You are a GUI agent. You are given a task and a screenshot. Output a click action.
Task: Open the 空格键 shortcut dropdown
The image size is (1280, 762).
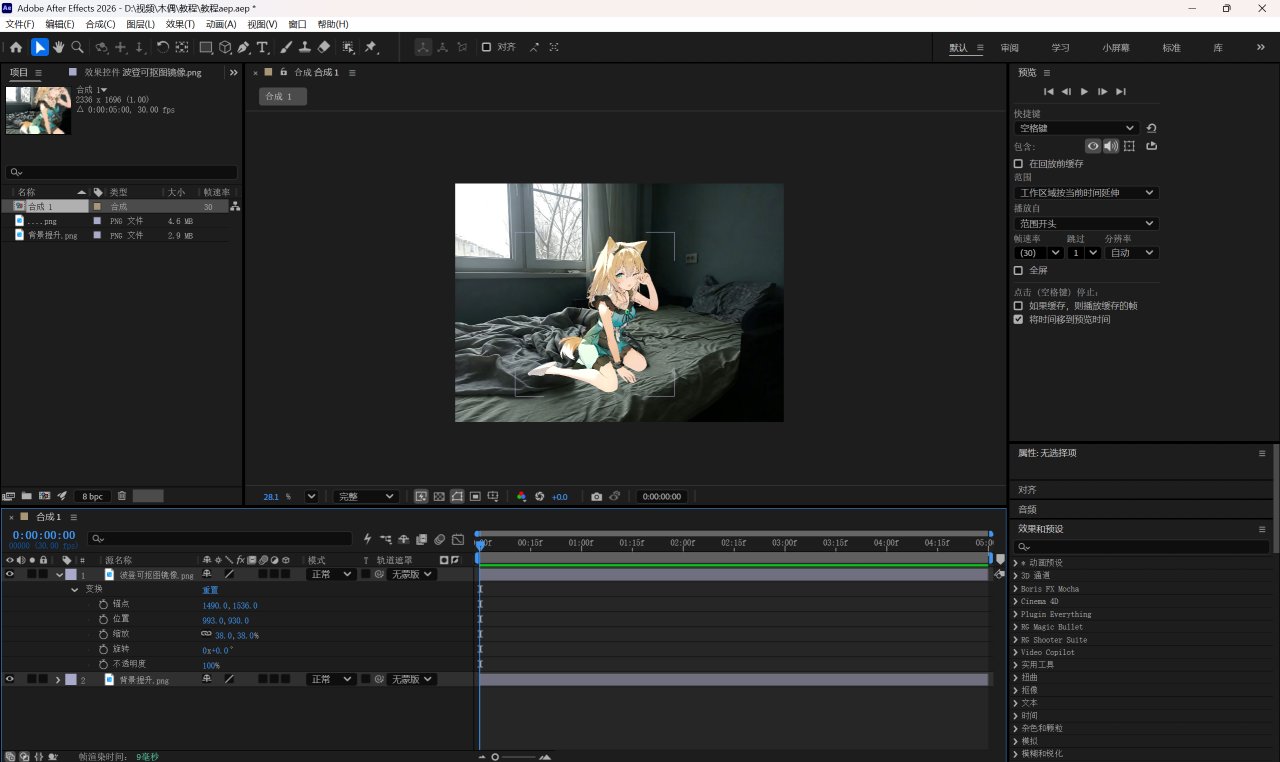pyautogui.click(x=1076, y=128)
